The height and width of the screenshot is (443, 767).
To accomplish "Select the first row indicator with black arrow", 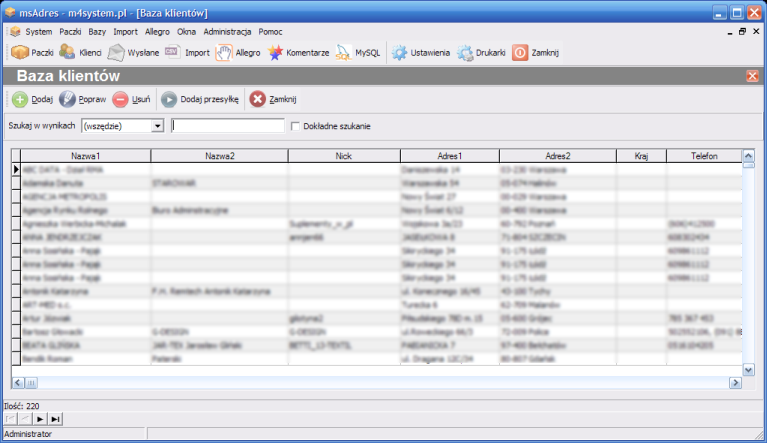I will point(16,170).
